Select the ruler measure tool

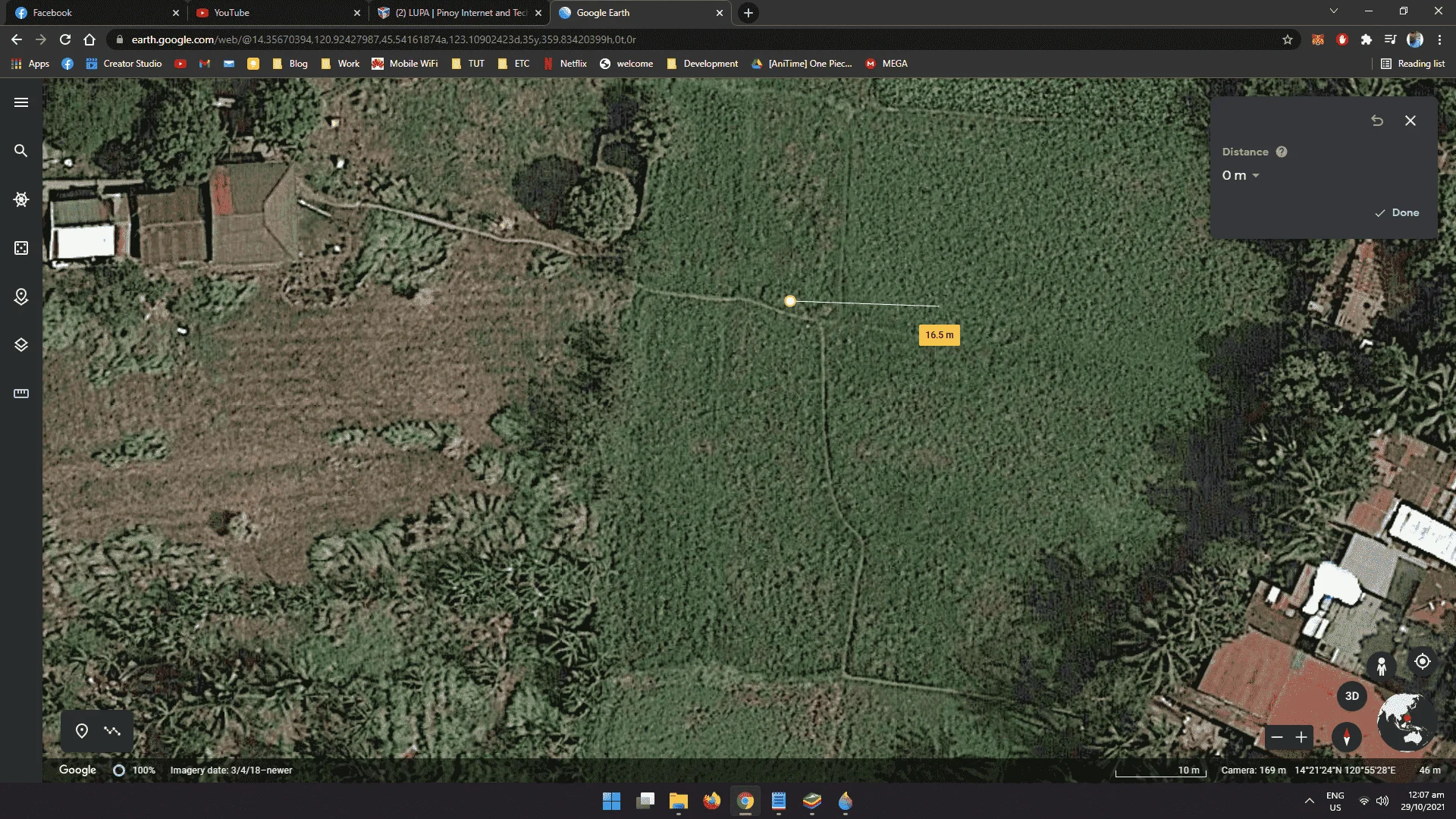pyautogui.click(x=21, y=394)
